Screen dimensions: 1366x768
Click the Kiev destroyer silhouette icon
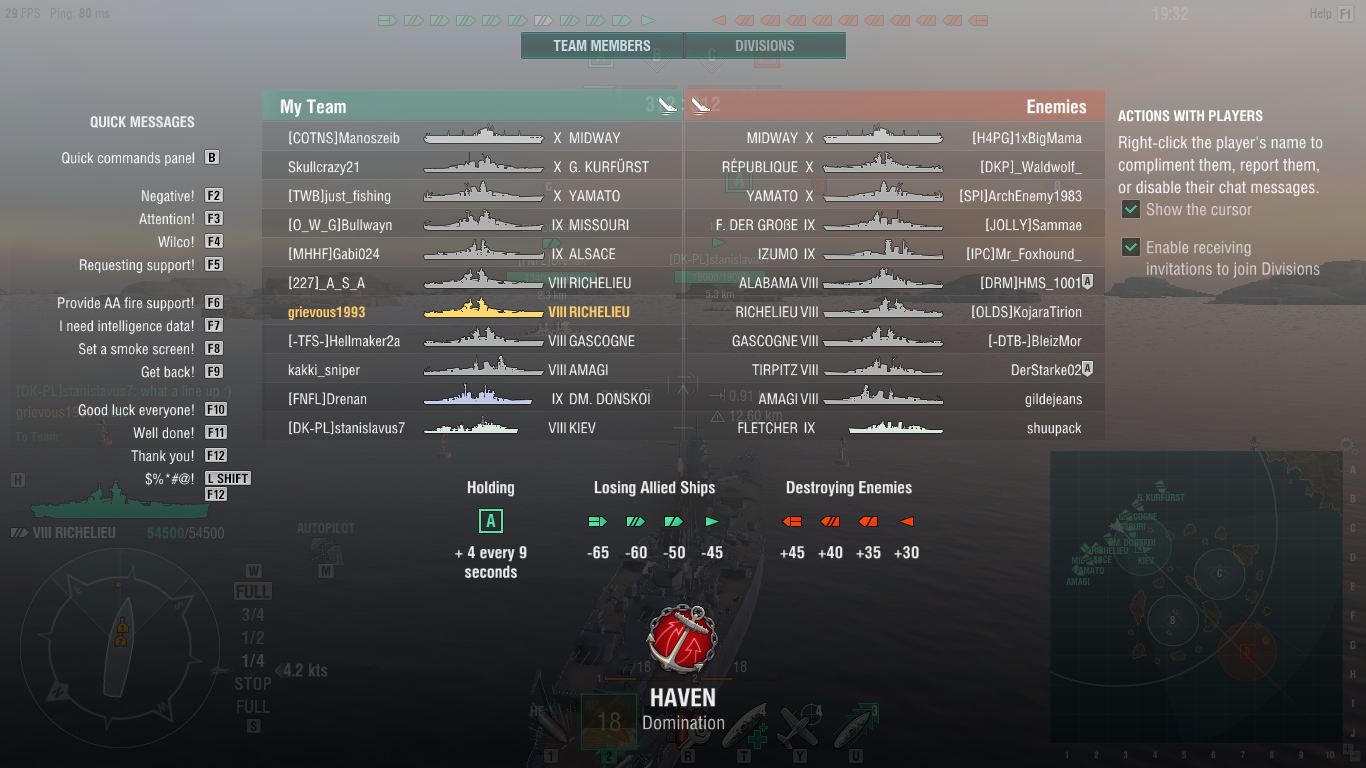[471, 428]
